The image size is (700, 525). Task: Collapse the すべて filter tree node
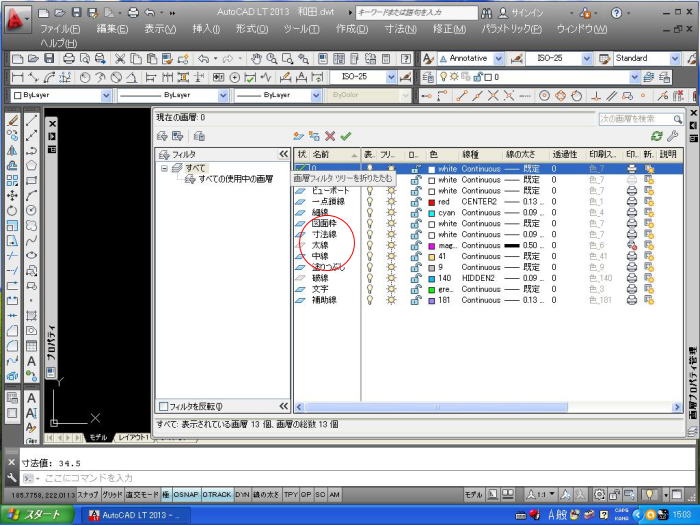pos(164,168)
